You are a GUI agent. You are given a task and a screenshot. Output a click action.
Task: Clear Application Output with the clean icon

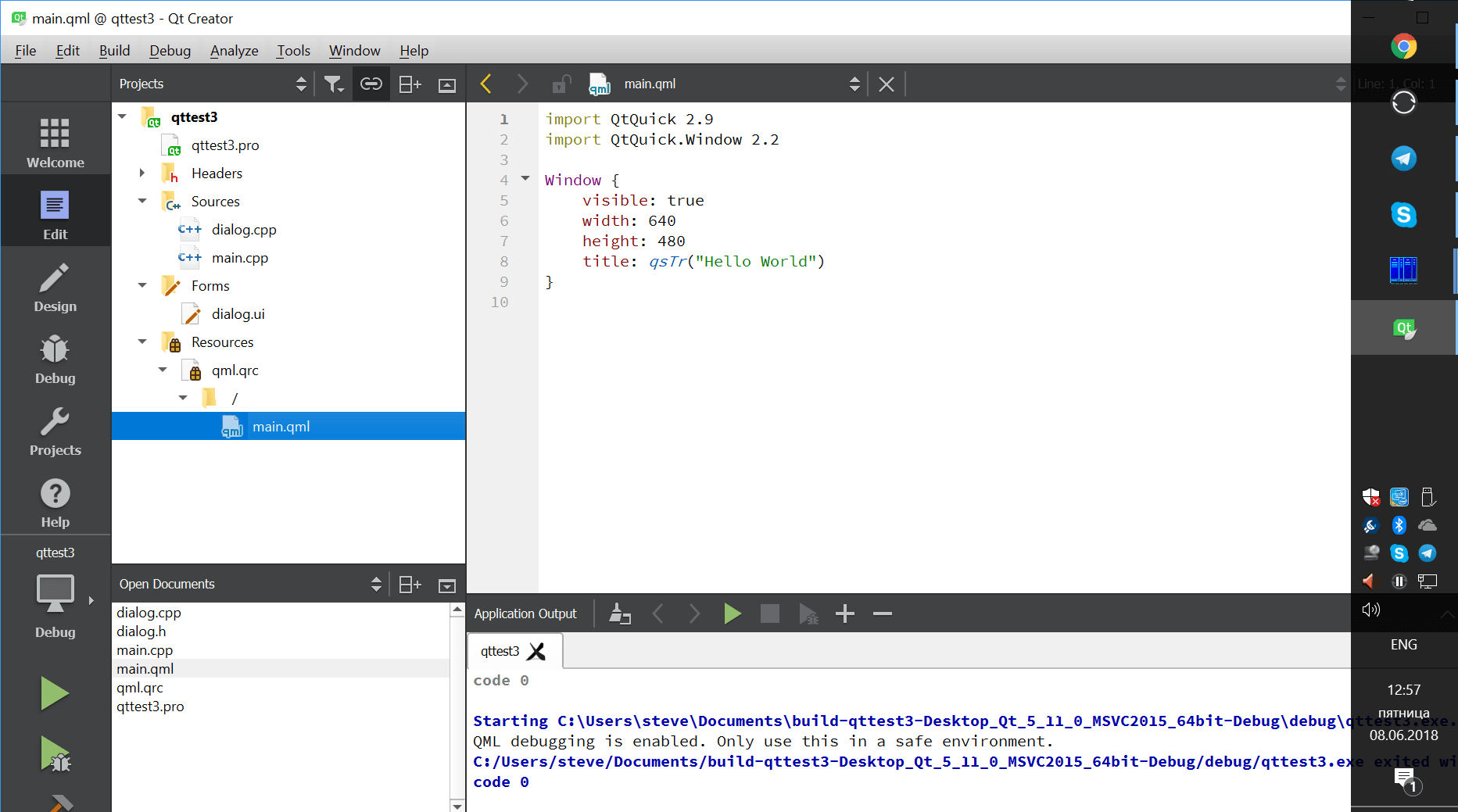click(x=620, y=613)
